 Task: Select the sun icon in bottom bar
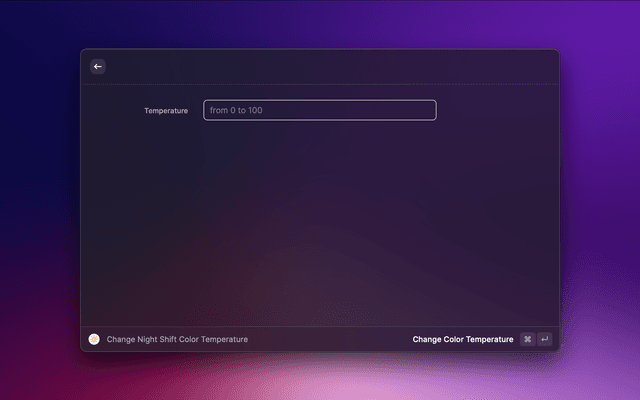(94, 339)
